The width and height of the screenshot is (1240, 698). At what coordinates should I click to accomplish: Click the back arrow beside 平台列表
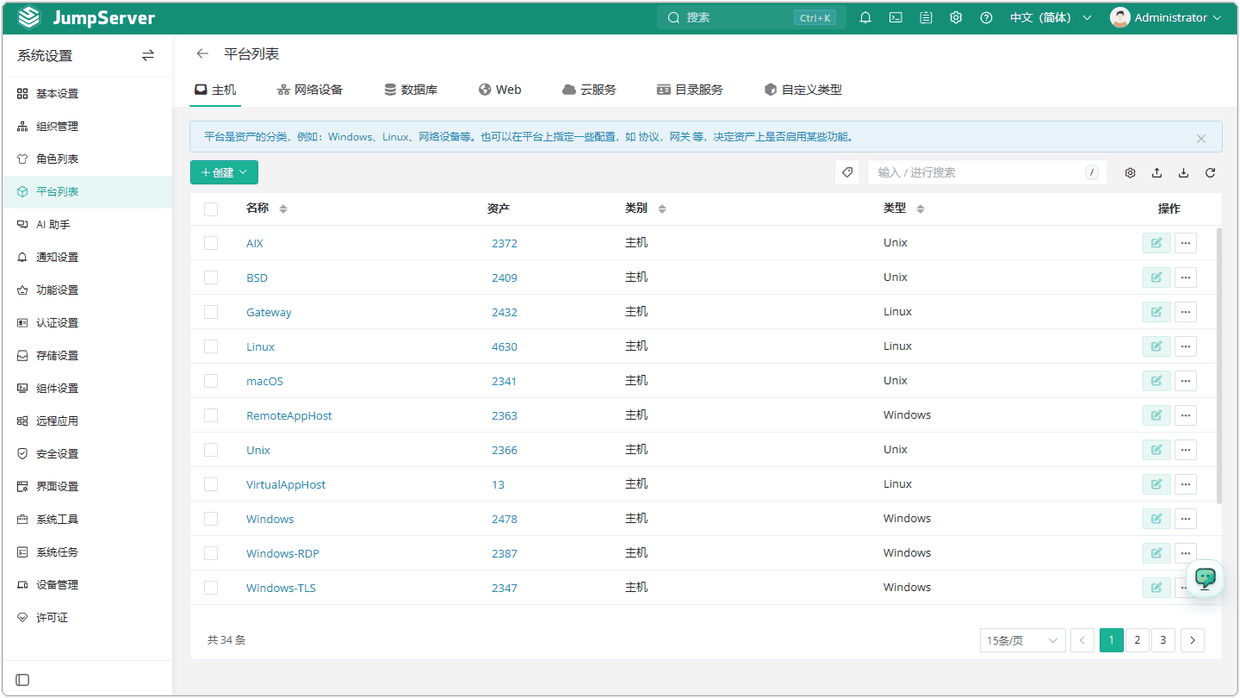click(x=203, y=54)
